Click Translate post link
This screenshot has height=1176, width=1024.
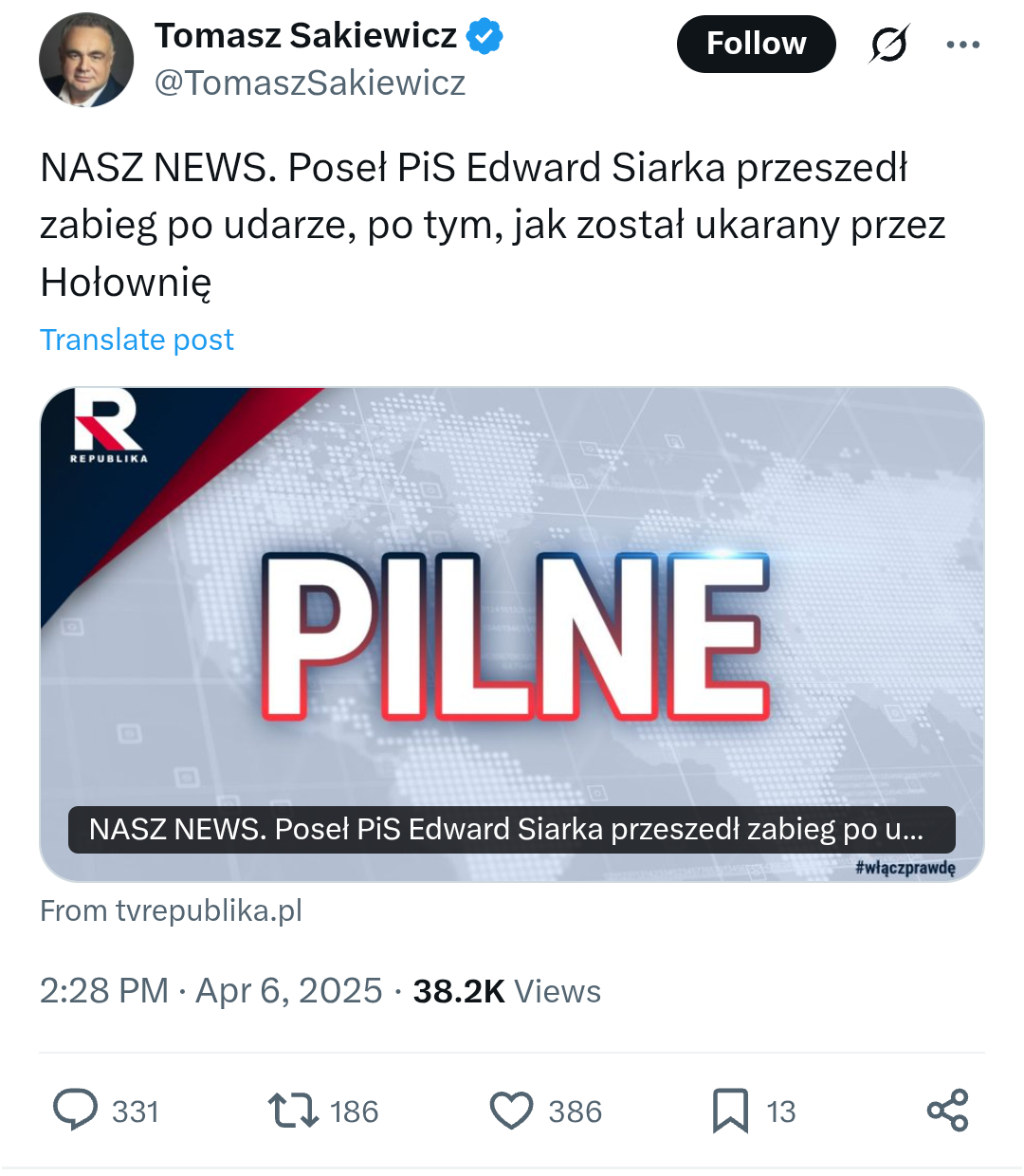coord(137,340)
